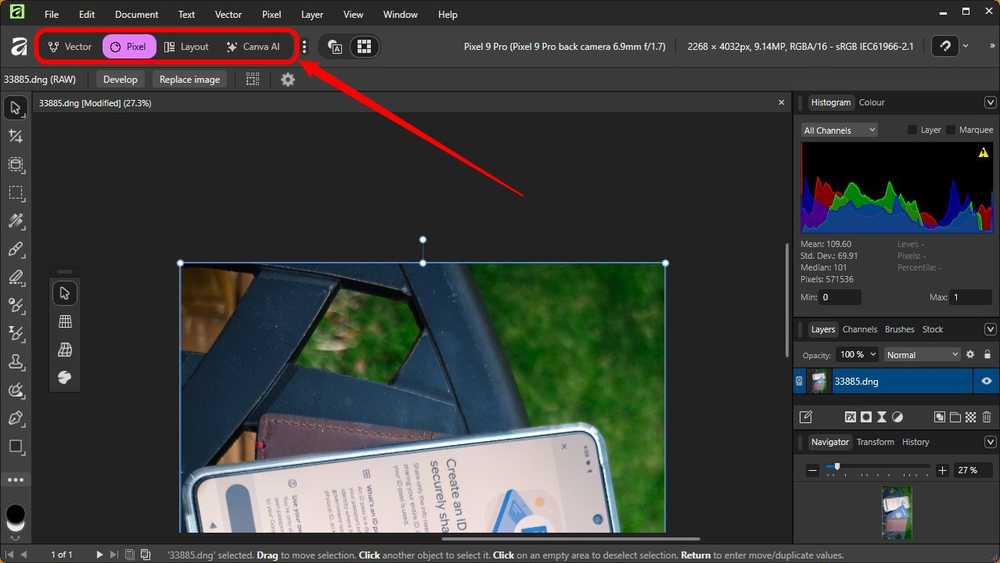
Task: Open the File menu
Action: [52, 14]
